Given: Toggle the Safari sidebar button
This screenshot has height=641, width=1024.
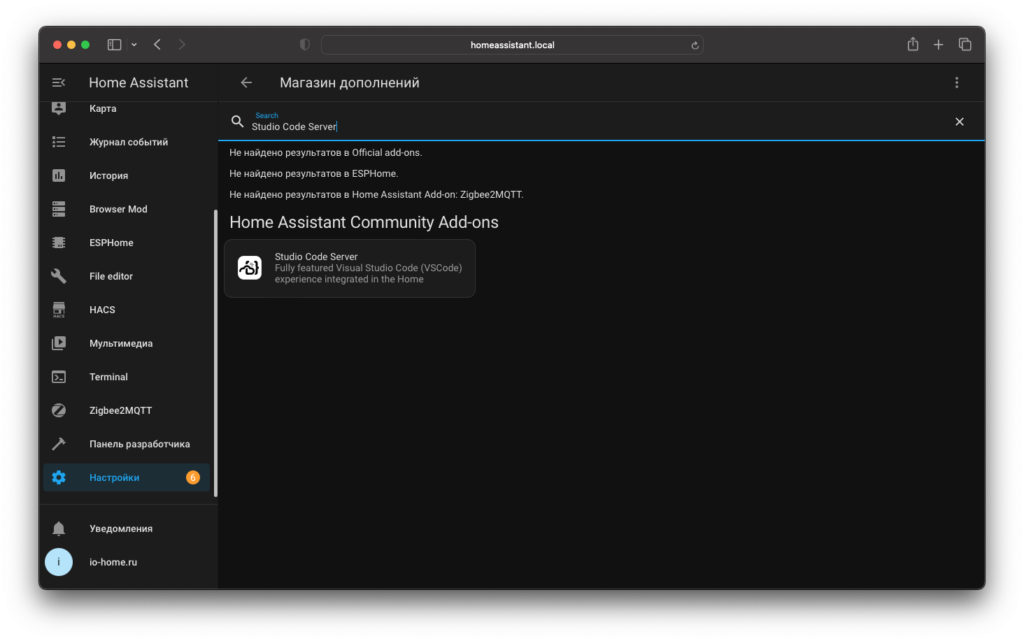Looking at the screenshot, I should (114, 44).
